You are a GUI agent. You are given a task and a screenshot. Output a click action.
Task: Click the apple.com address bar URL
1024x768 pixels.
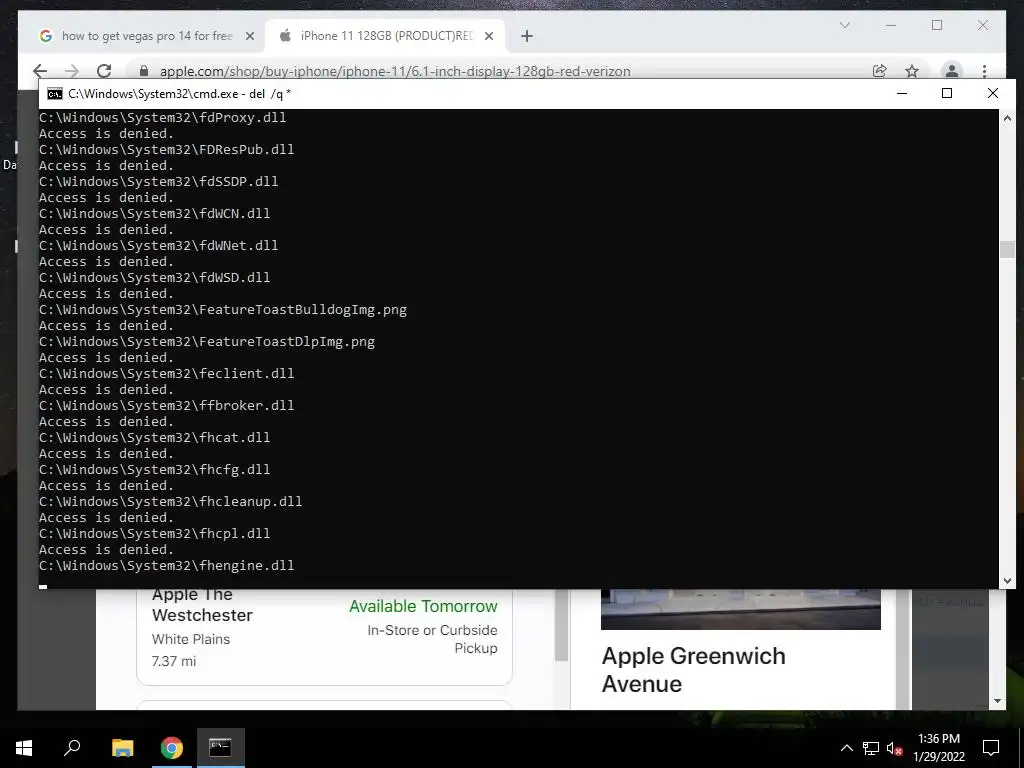pyautogui.click(x=395, y=71)
